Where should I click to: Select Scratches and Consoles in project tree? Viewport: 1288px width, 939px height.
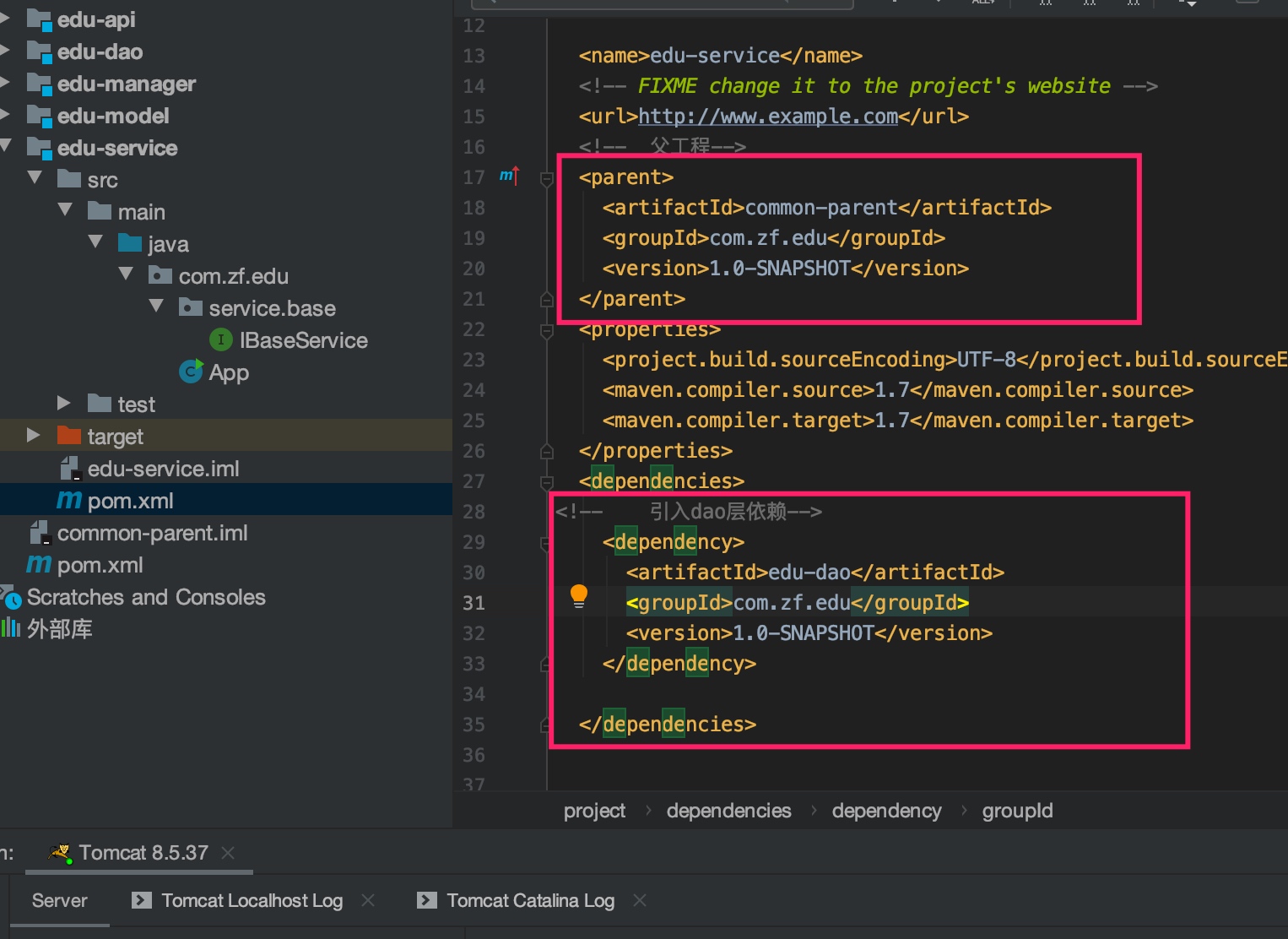pos(146,597)
